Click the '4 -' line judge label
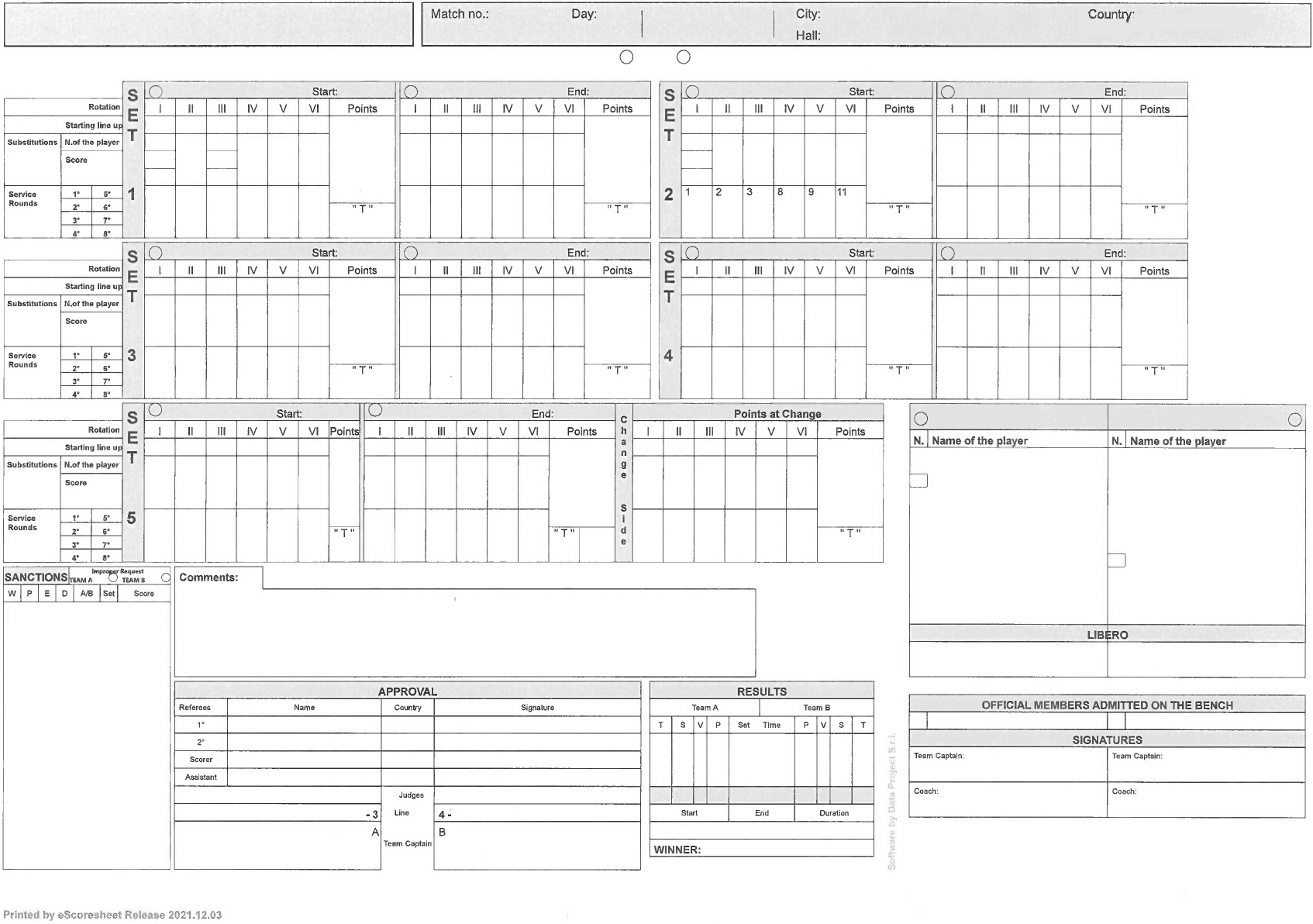1313x924 pixels. pos(445,815)
